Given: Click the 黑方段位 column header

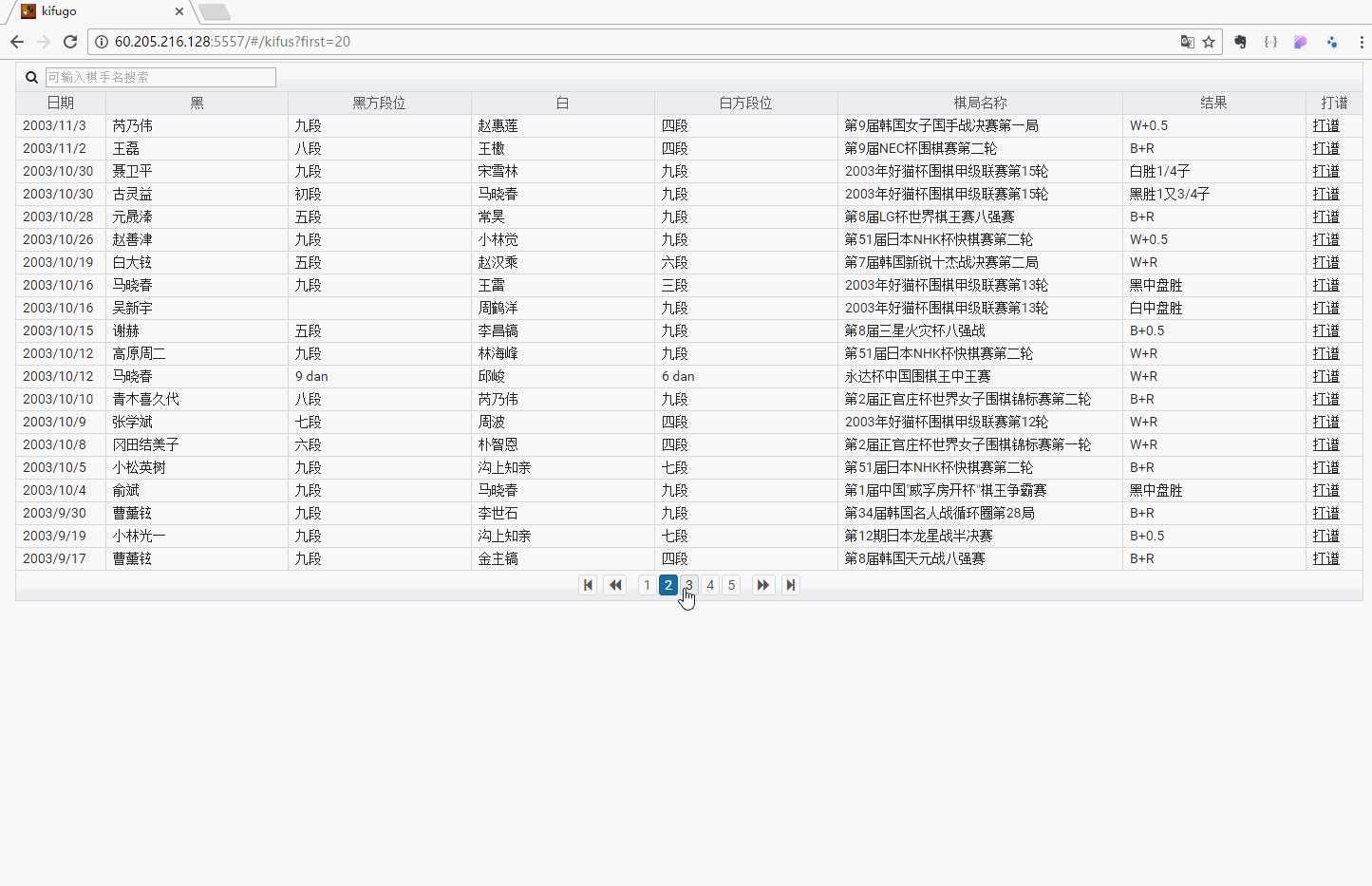Looking at the screenshot, I should point(380,103).
